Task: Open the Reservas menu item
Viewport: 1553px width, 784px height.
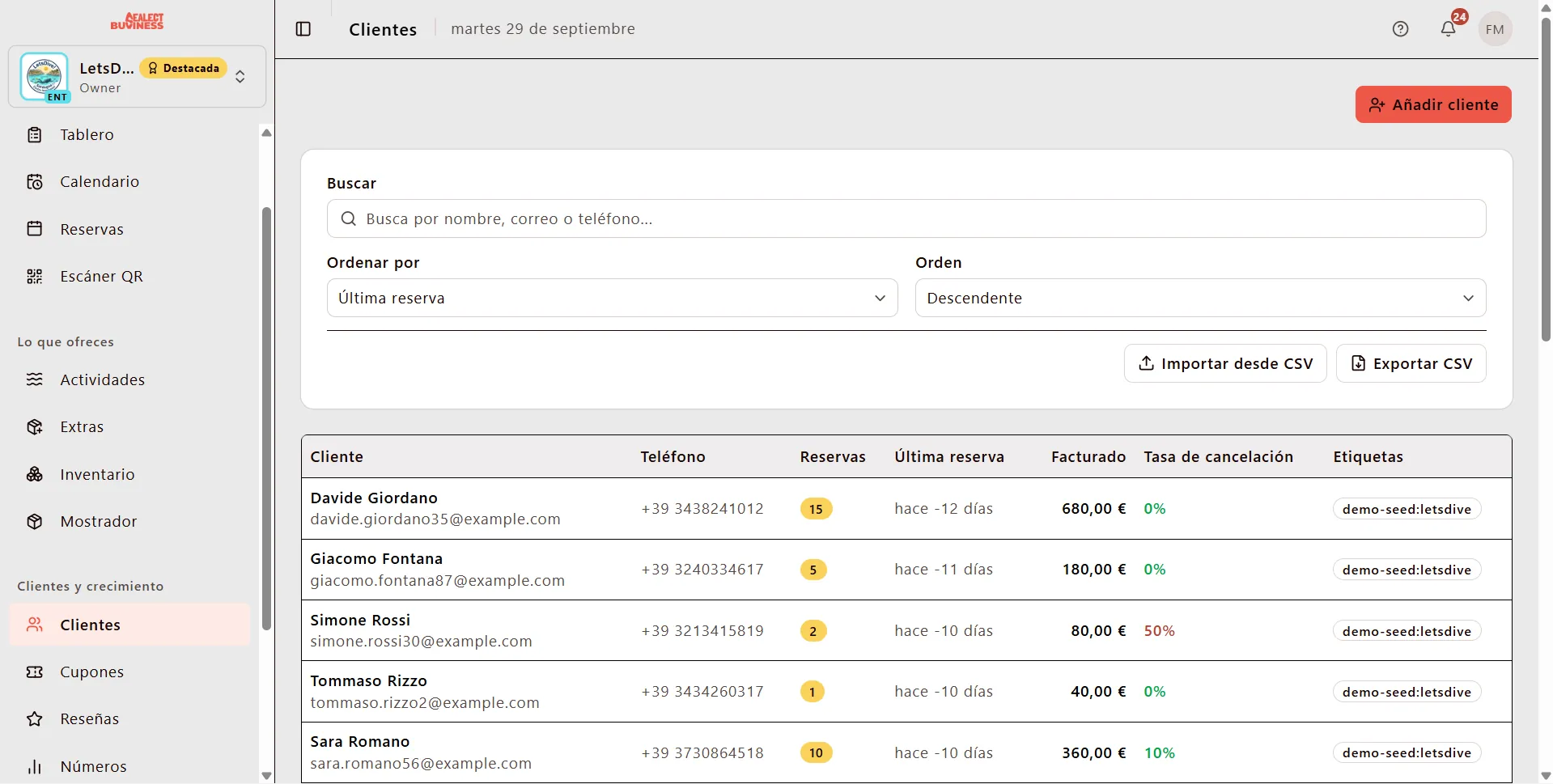Action: pyautogui.click(x=129, y=229)
